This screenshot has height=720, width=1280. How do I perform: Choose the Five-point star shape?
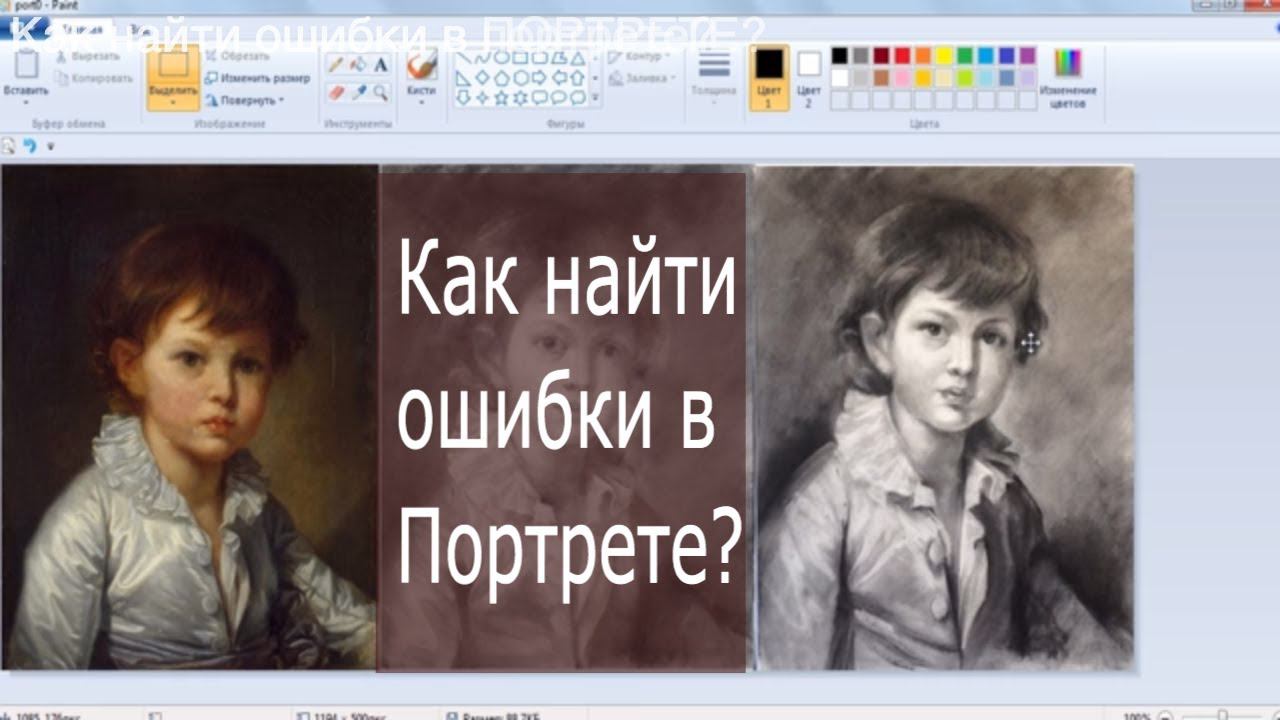[x=501, y=97]
